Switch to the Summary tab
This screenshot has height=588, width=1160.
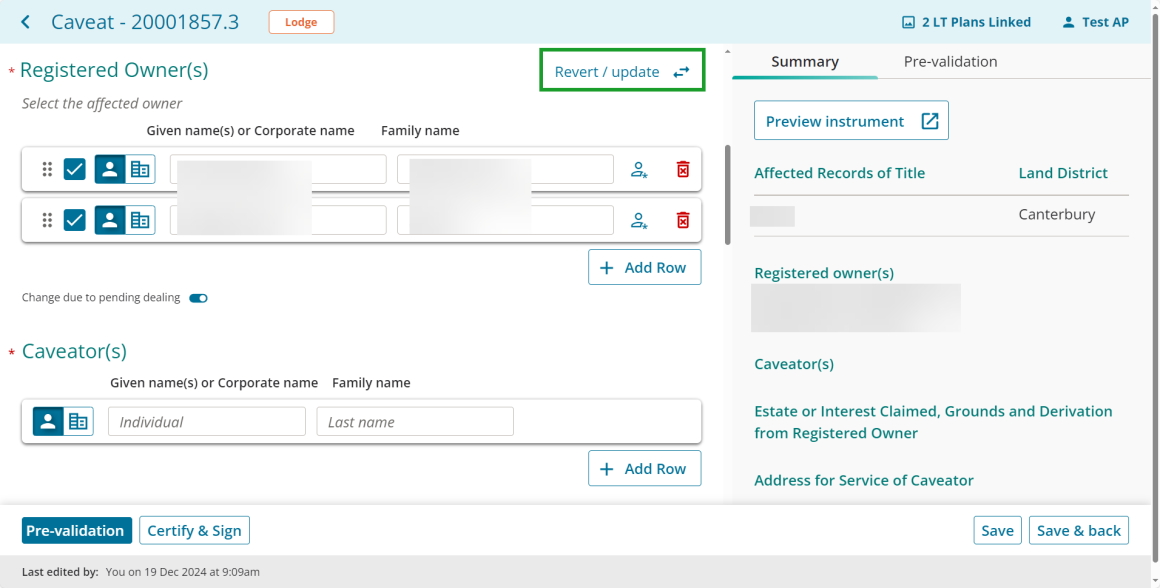point(805,61)
